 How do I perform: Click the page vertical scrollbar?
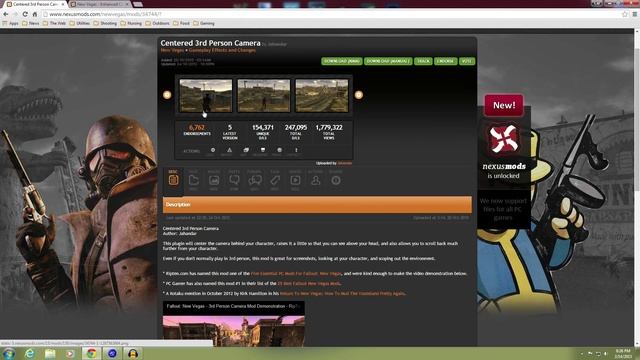pyautogui.click(x=636, y=188)
